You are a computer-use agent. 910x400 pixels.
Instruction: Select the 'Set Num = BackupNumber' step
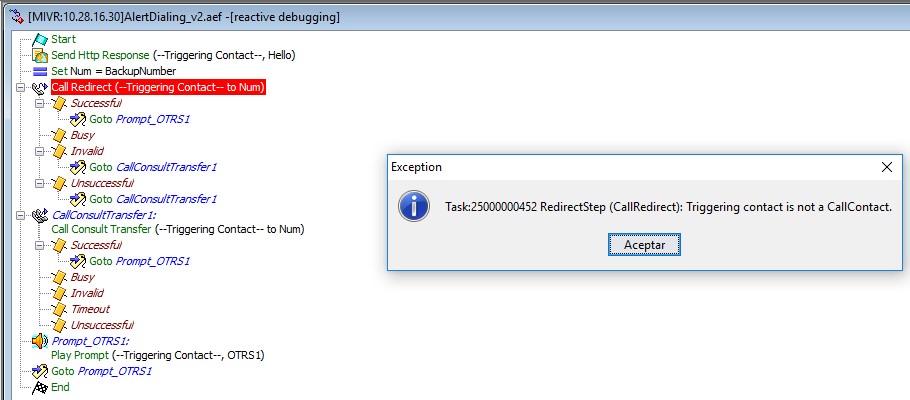point(114,71)
